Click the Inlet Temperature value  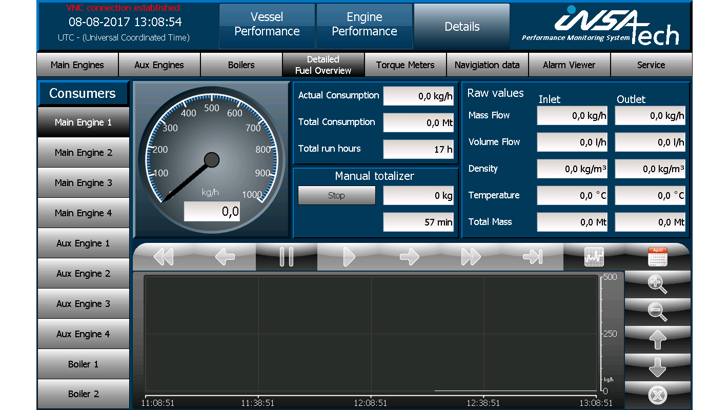click(x=572, y=195)
